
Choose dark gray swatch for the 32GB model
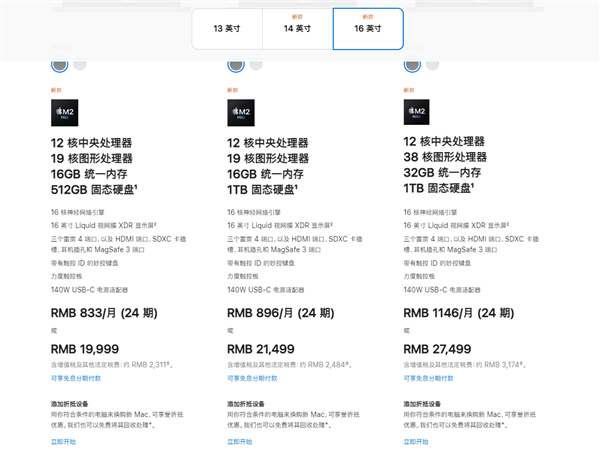click(x=412, y=65)
